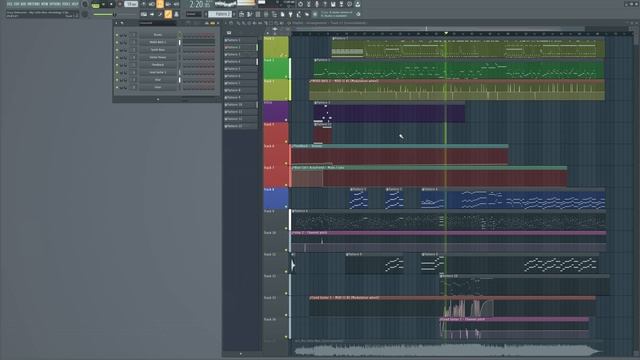Mute the Vital channel LED
This screenshot has width=640, height=360.
[117, 80]
